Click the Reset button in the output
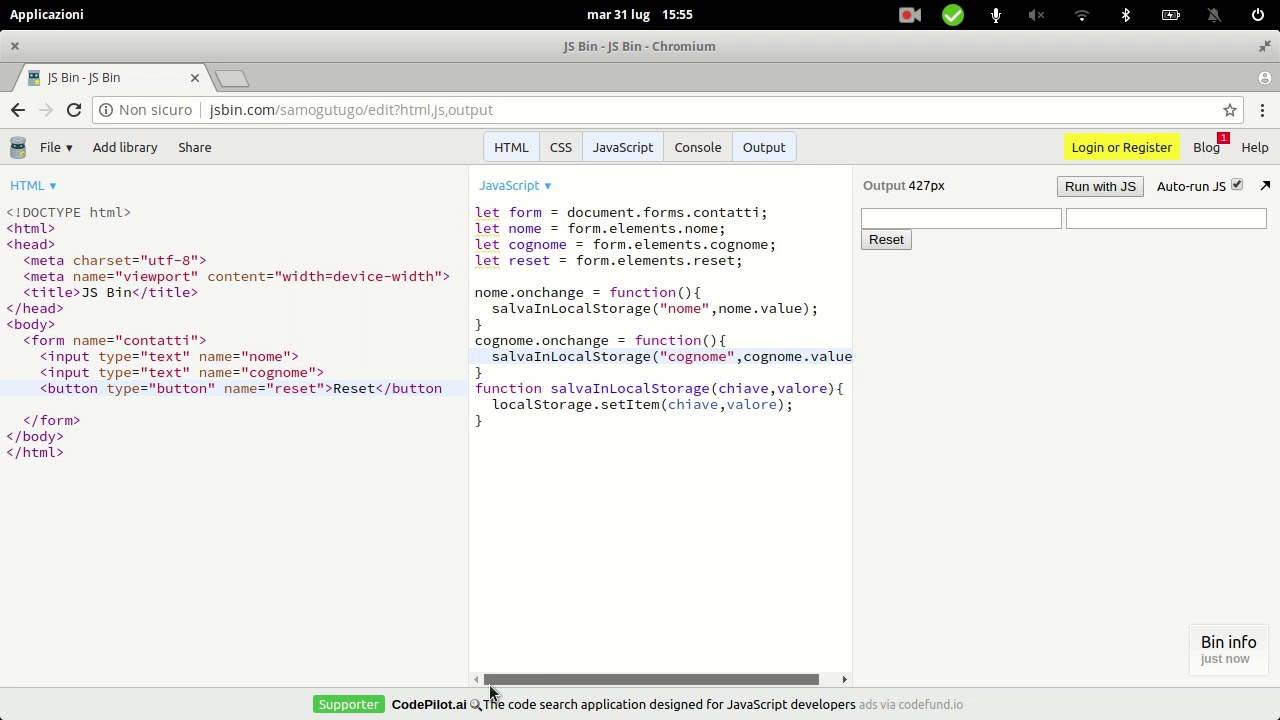This screenshot has width=1280, height=720. [886, 240]
